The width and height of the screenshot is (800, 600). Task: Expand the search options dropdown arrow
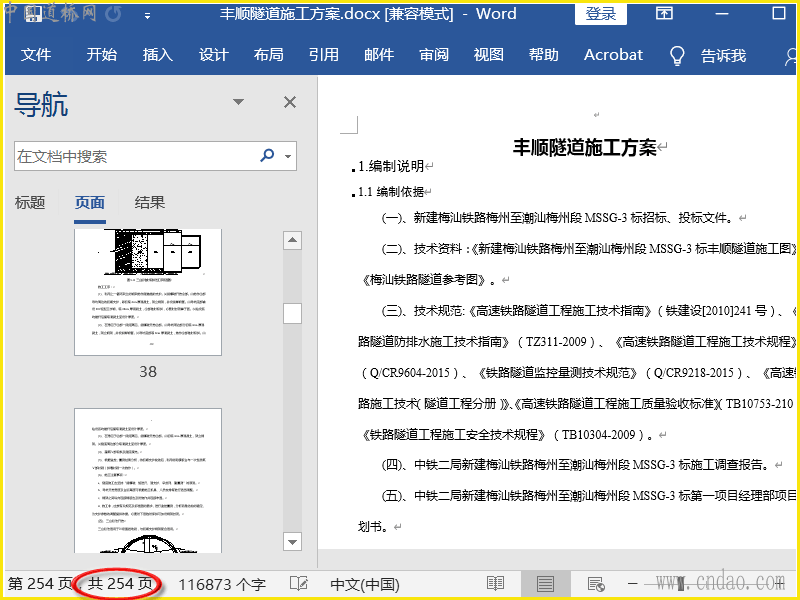pos(288,156)
